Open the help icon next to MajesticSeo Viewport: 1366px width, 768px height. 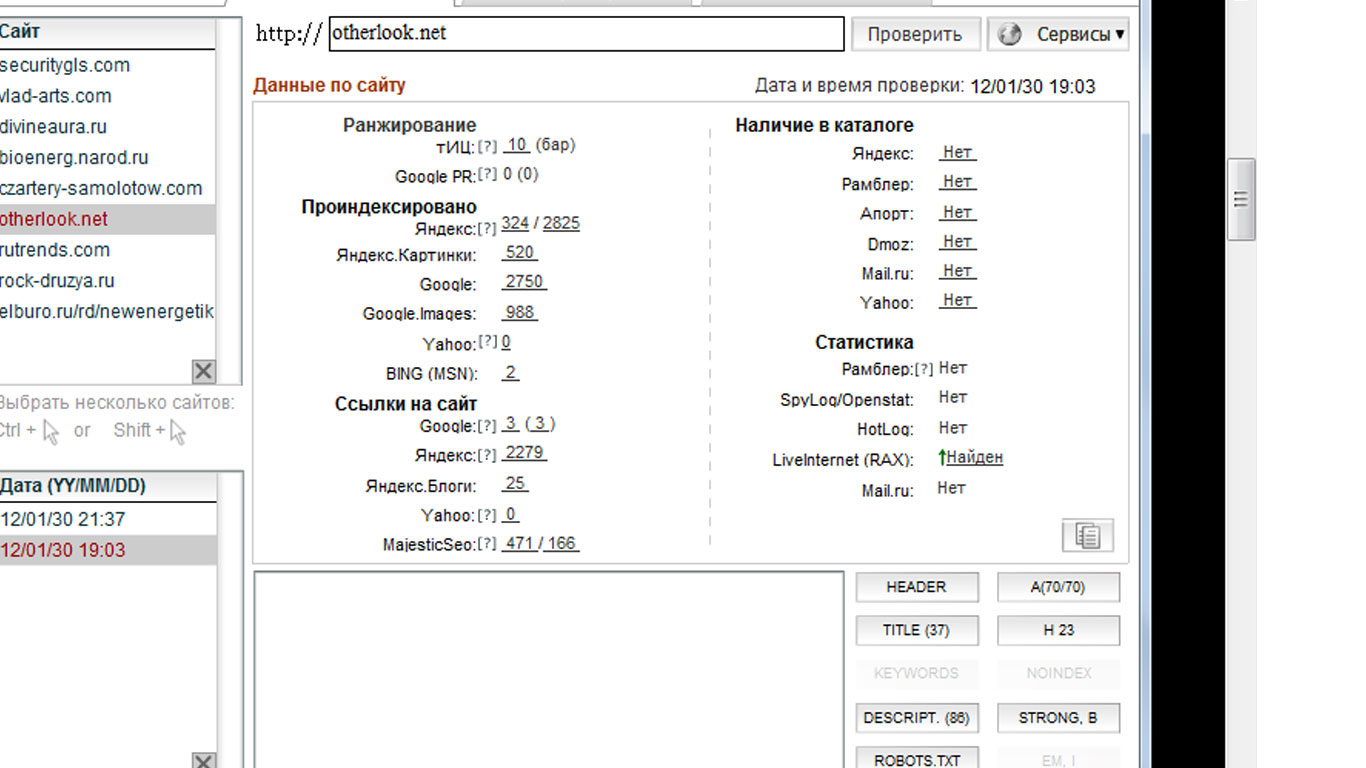pyautogui.click(x=488, y=544)
